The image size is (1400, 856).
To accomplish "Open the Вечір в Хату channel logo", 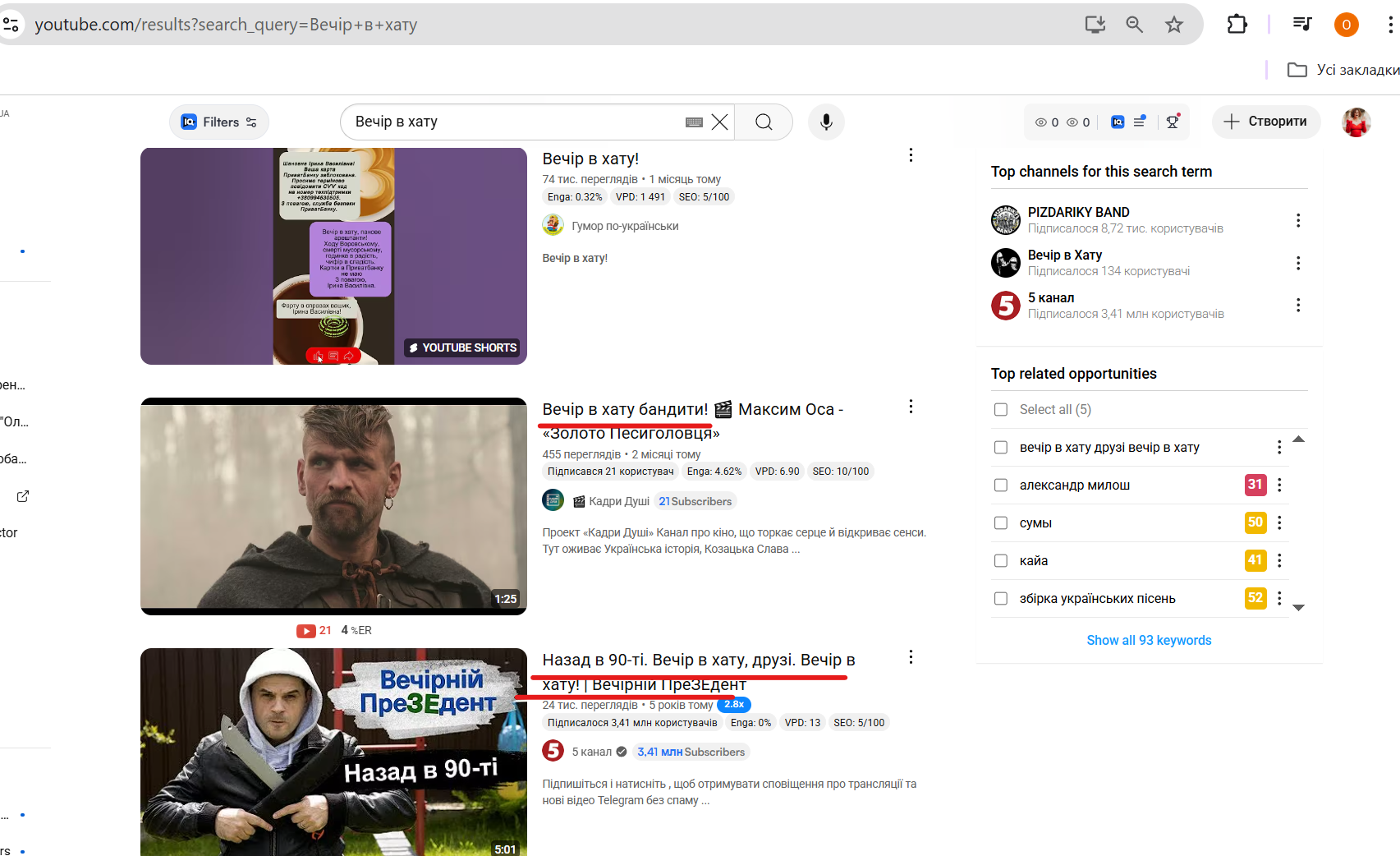I will (x=1006, y=263).
